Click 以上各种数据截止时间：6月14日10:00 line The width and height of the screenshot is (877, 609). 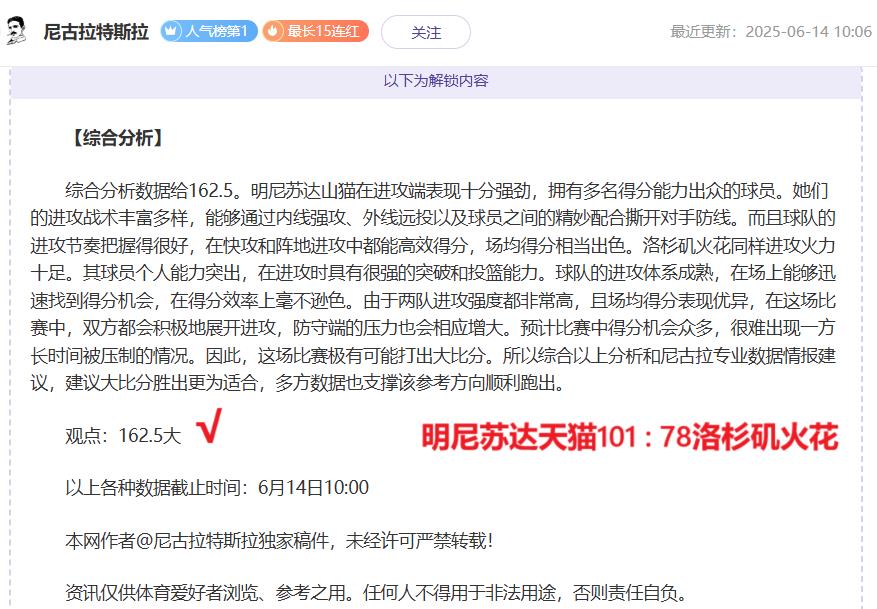(217, 488)
